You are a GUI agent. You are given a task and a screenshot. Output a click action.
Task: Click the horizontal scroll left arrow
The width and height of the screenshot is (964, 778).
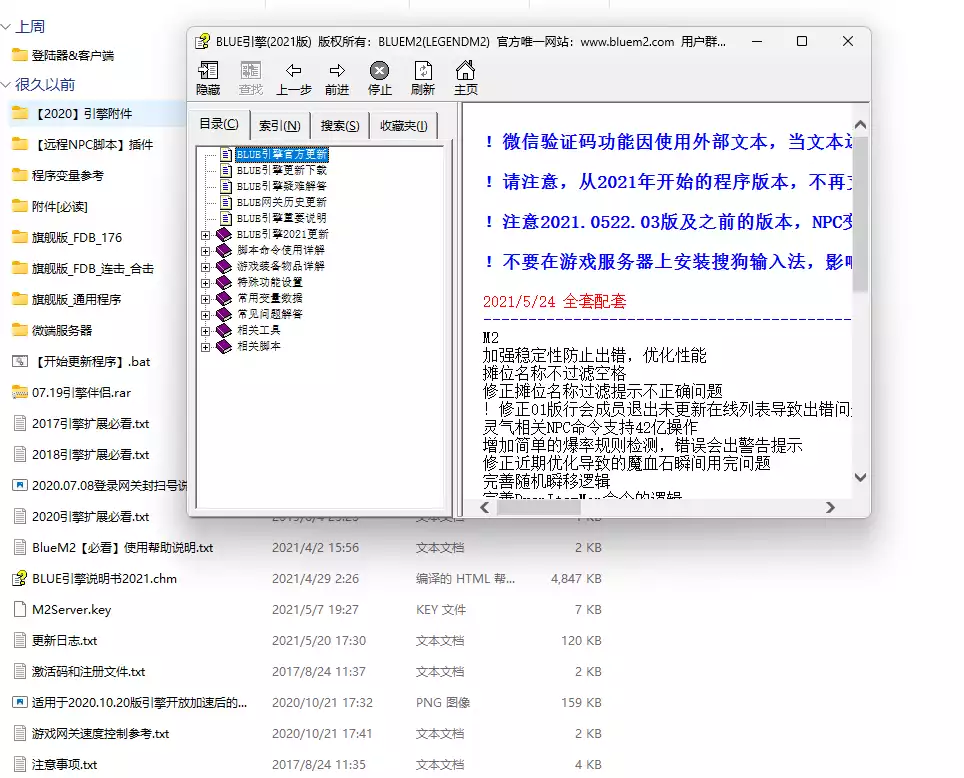point(484,507)
